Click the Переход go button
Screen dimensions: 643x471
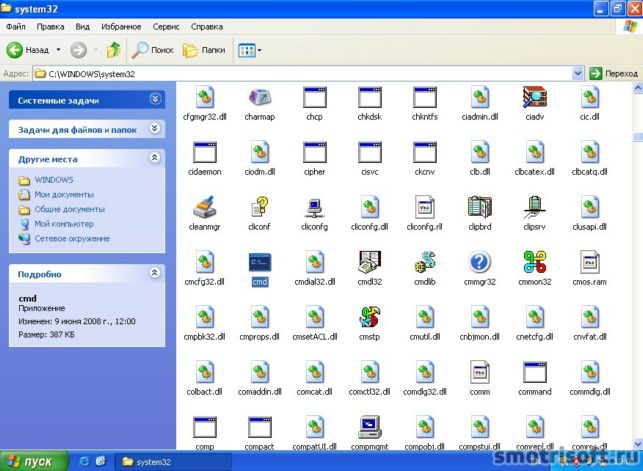(x=613, y=74)
